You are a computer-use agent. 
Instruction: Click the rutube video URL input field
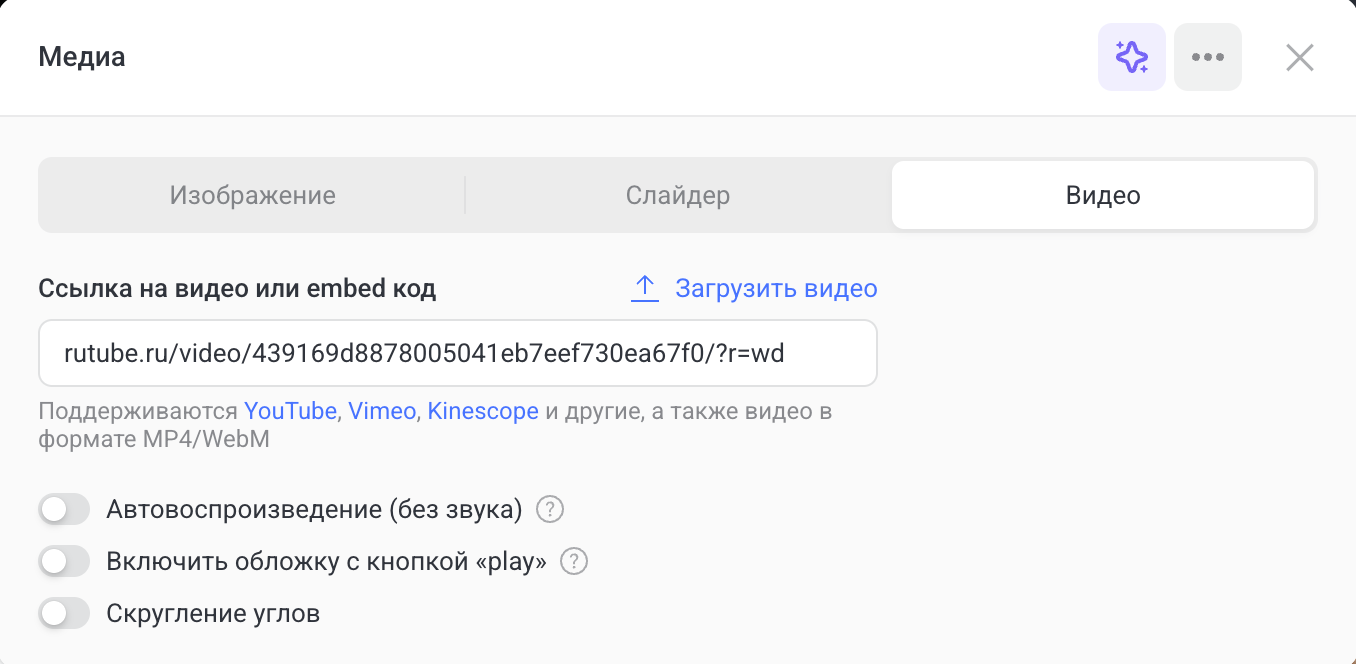[457, 352]
